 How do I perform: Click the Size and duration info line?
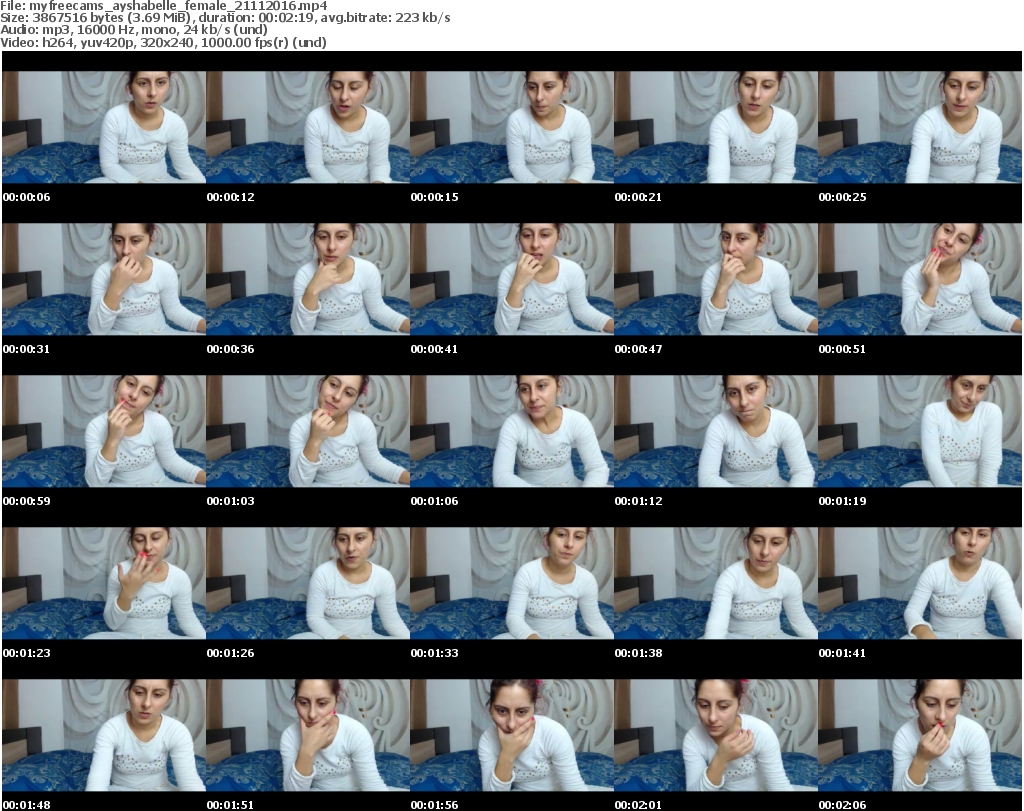point(225,18)
